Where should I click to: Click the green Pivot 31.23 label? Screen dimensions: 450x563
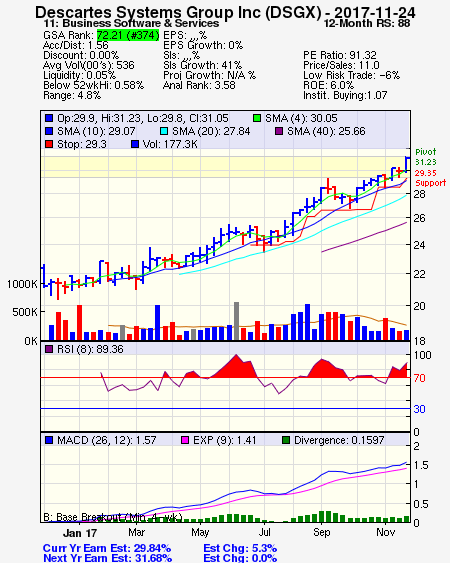[x=426, y=157]
